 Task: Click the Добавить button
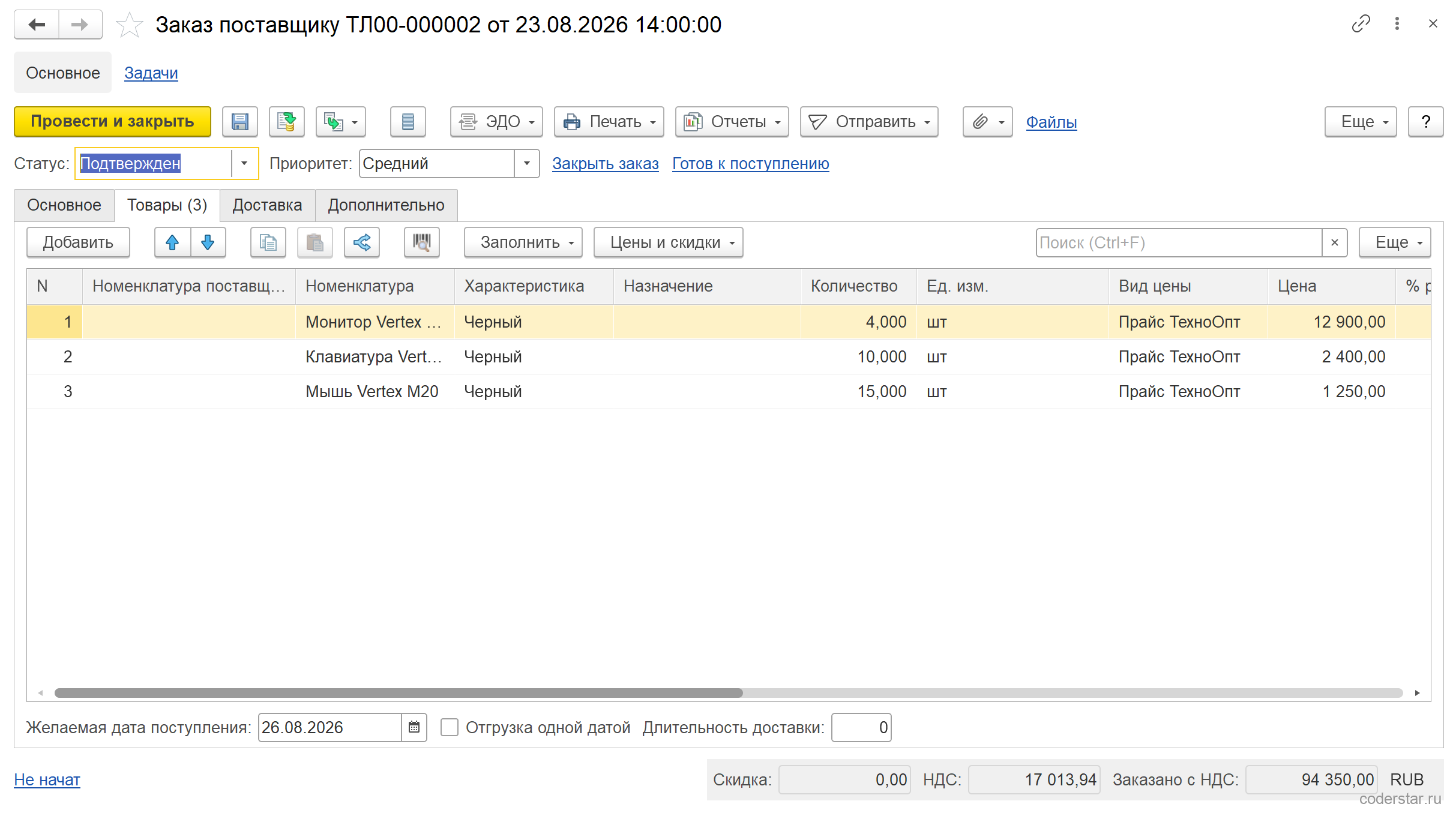click(78, 242)
